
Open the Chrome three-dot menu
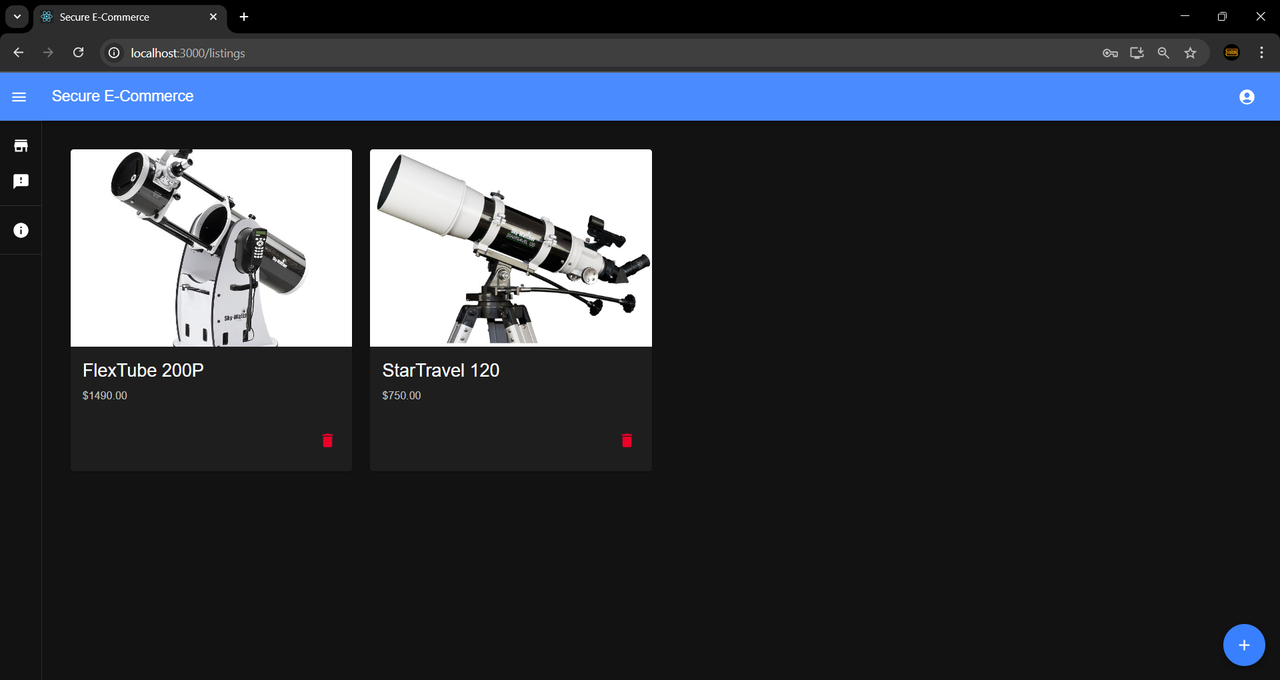tap(1262, 53)
